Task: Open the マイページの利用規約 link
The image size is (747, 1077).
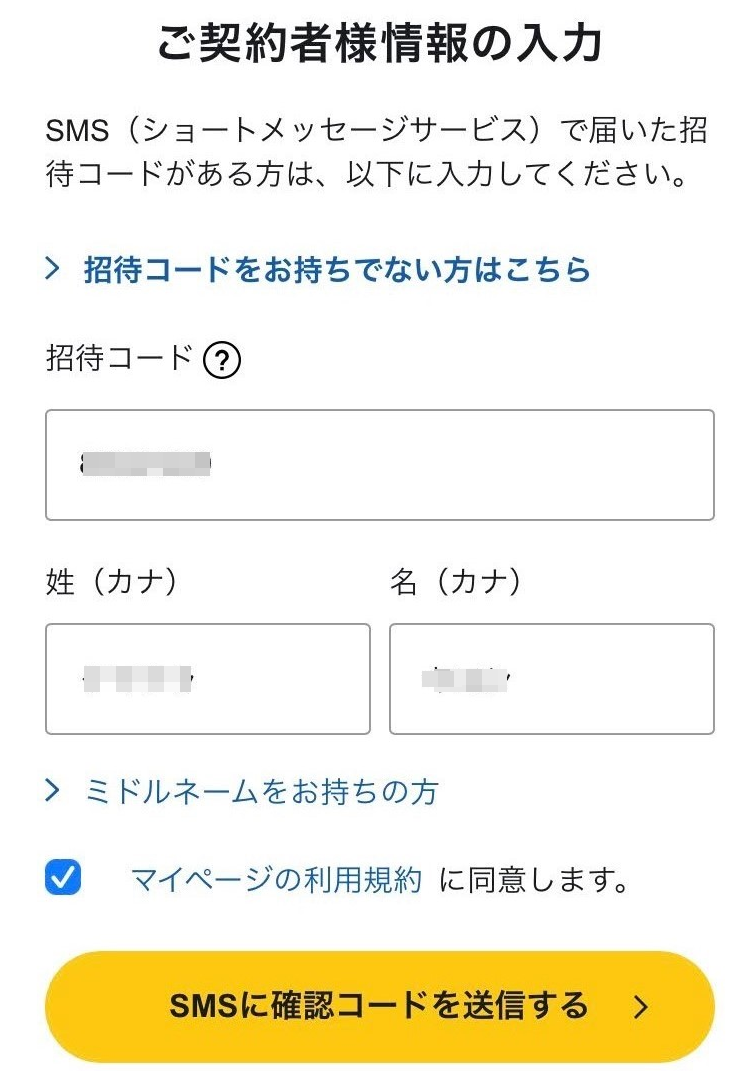Action: [x=276, y=880]
